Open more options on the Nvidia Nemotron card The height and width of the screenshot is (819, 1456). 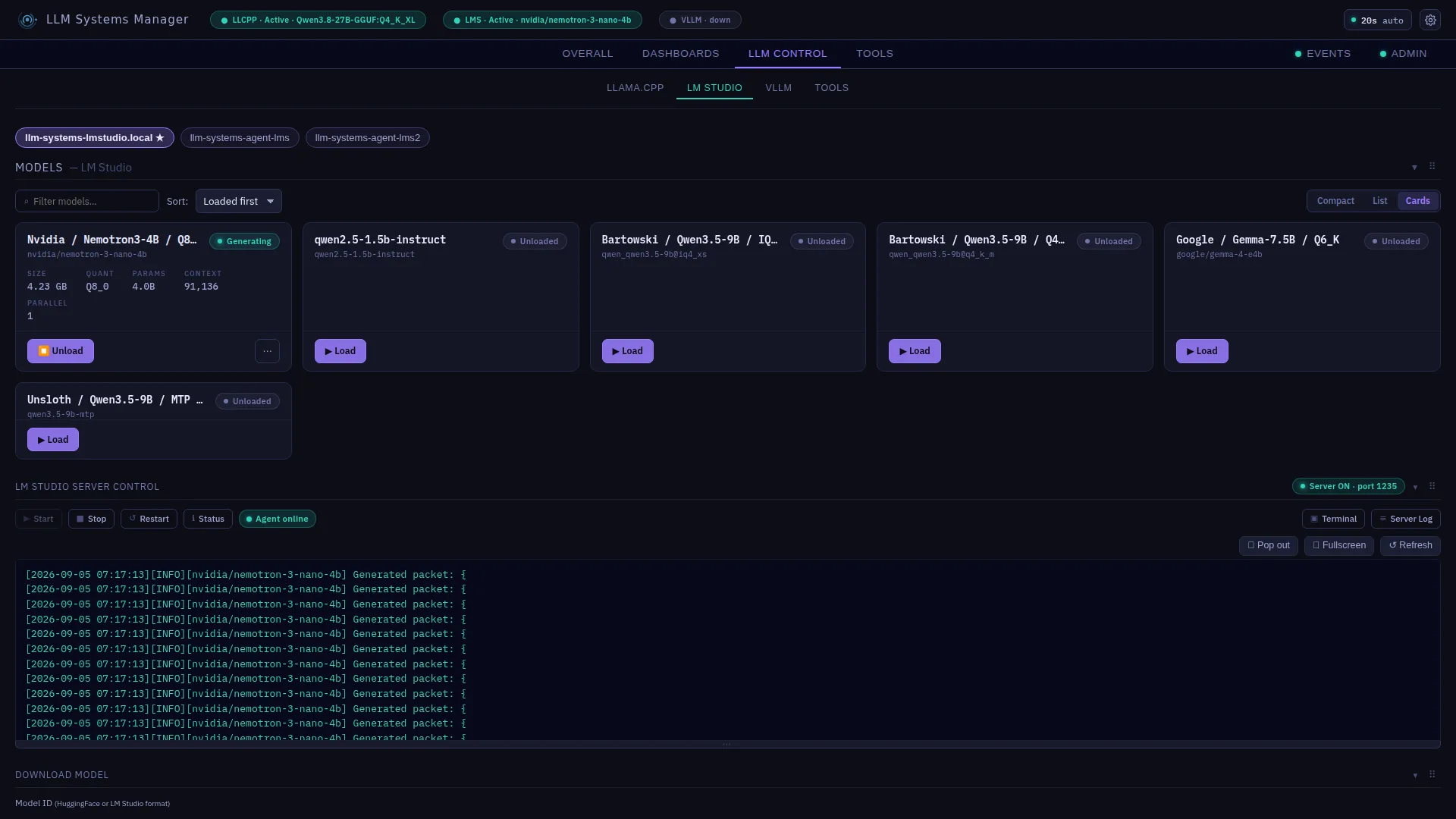(267, 351)
